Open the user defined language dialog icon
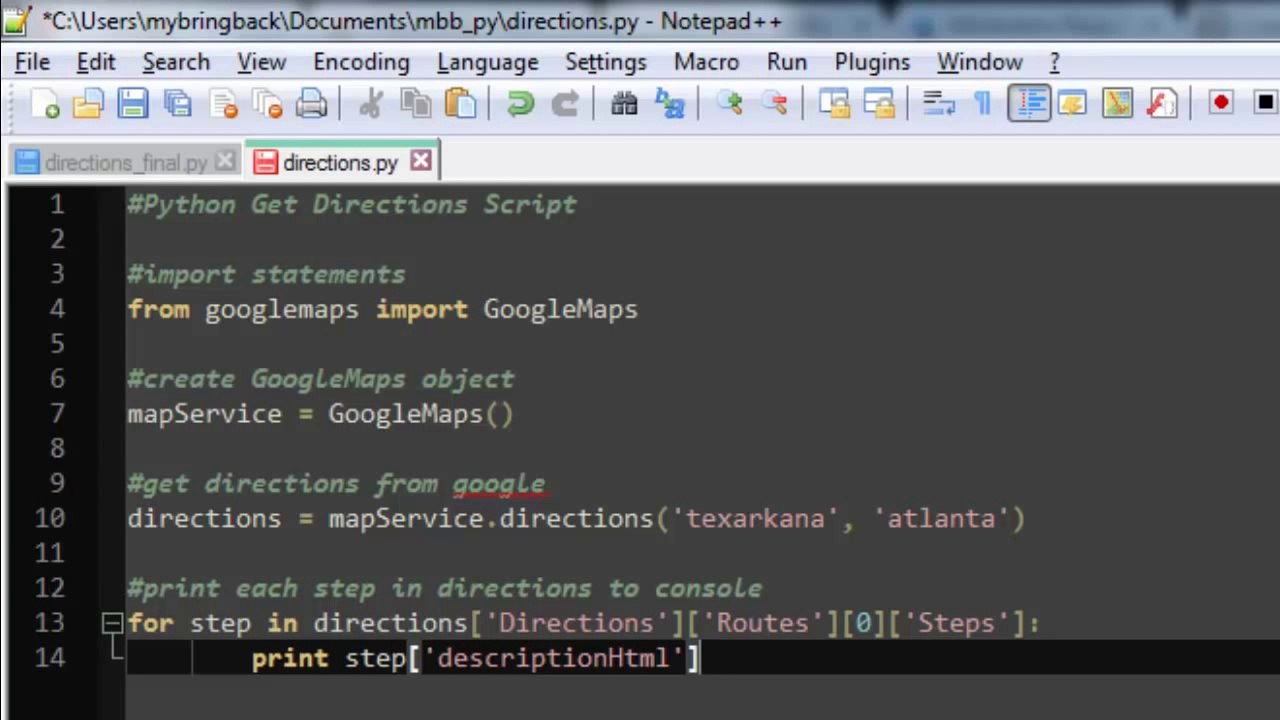Image resolution: width=1280 pixels, height=720 pixels. coord(1073,103)
